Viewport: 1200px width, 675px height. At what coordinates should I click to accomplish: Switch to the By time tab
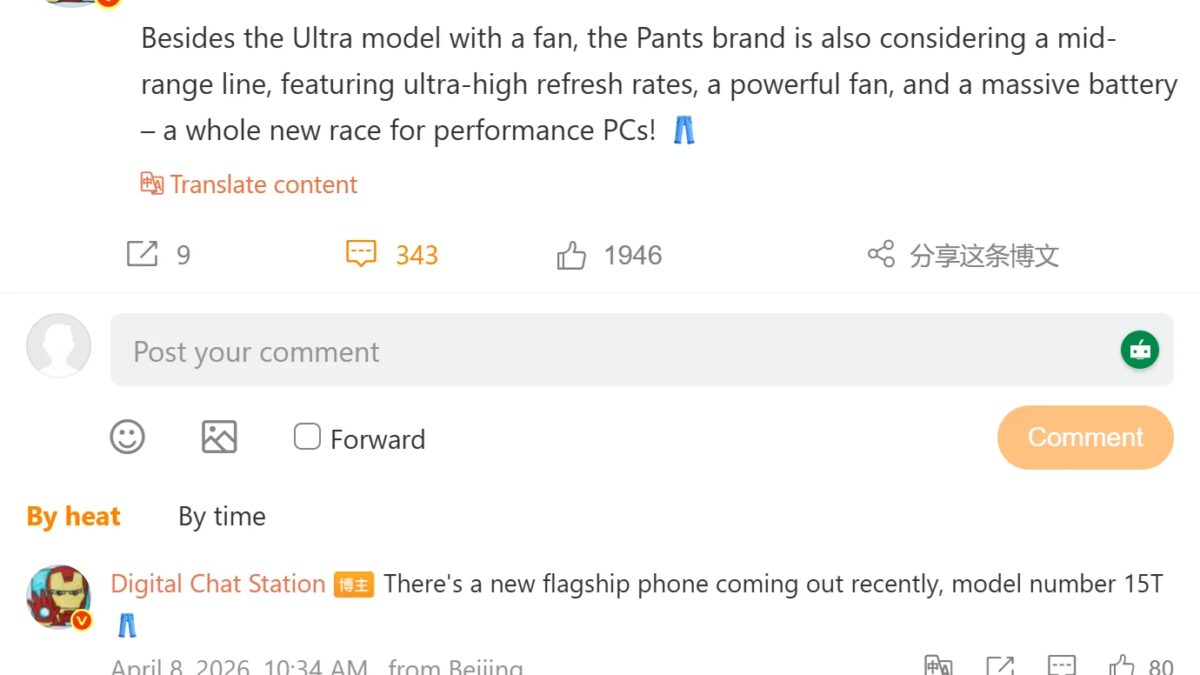(x=222, y=516)
